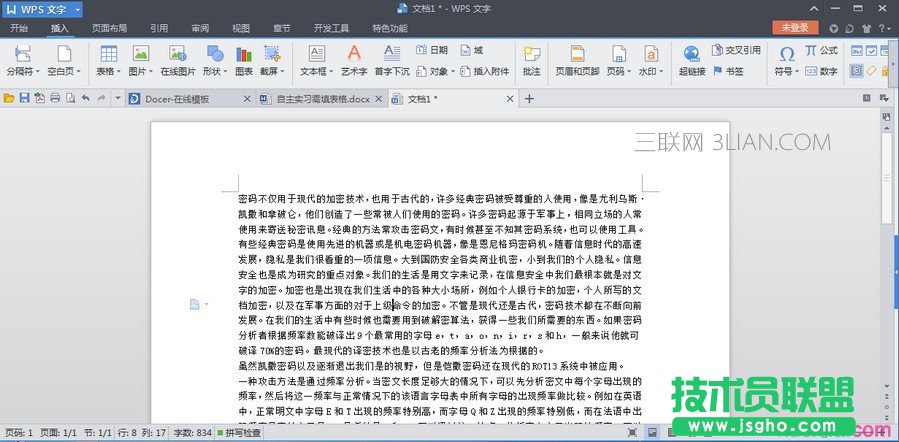Click 交叉引用 cross-reference
The height and width of the screenshot is (442, 899).
pos(736,50)
